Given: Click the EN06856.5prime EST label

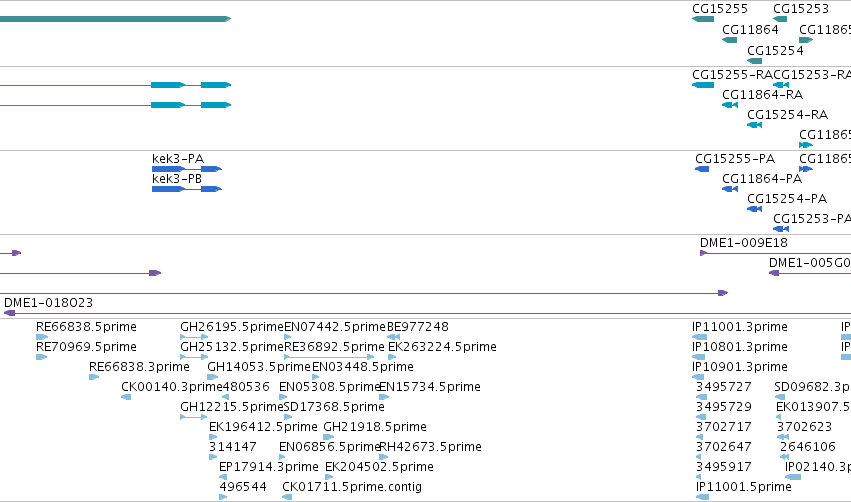Looking at the screenshot, I should tap(329, 447).
